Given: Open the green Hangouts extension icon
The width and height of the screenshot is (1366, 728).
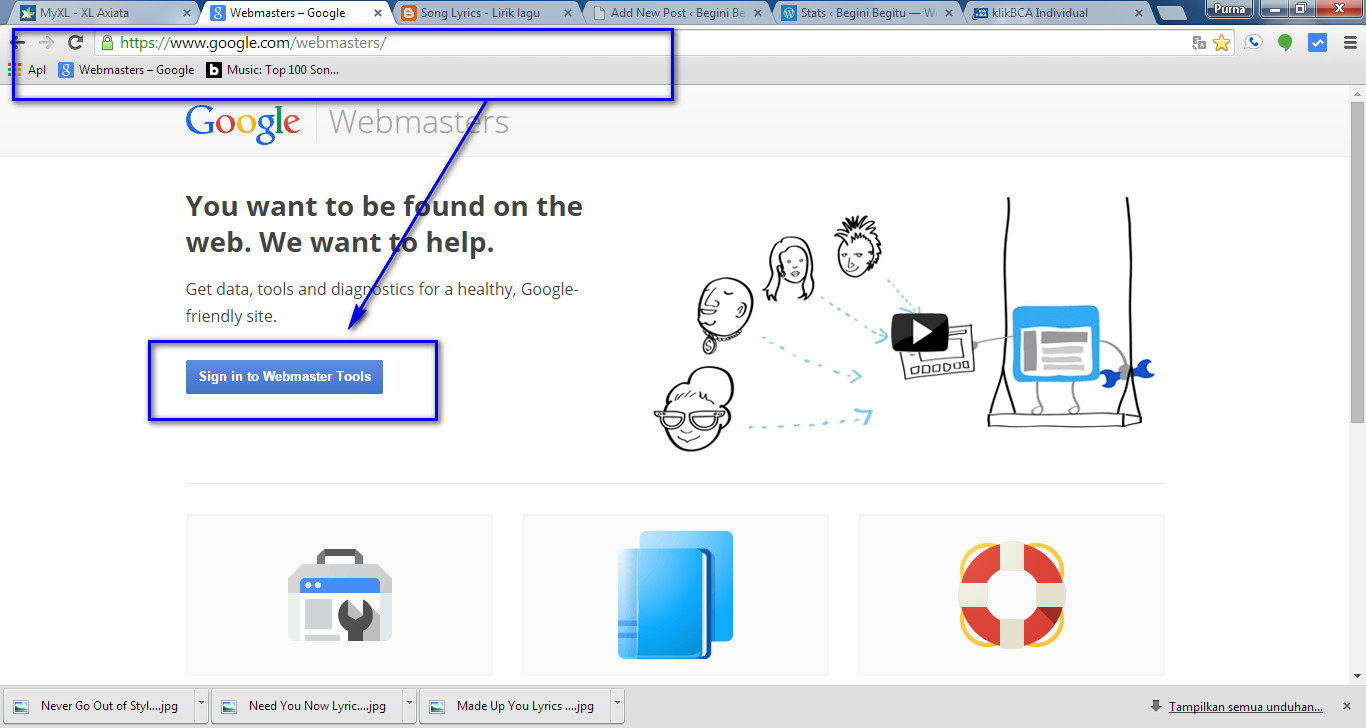Looking at the screenshot, I should (x=1285, y=43).
